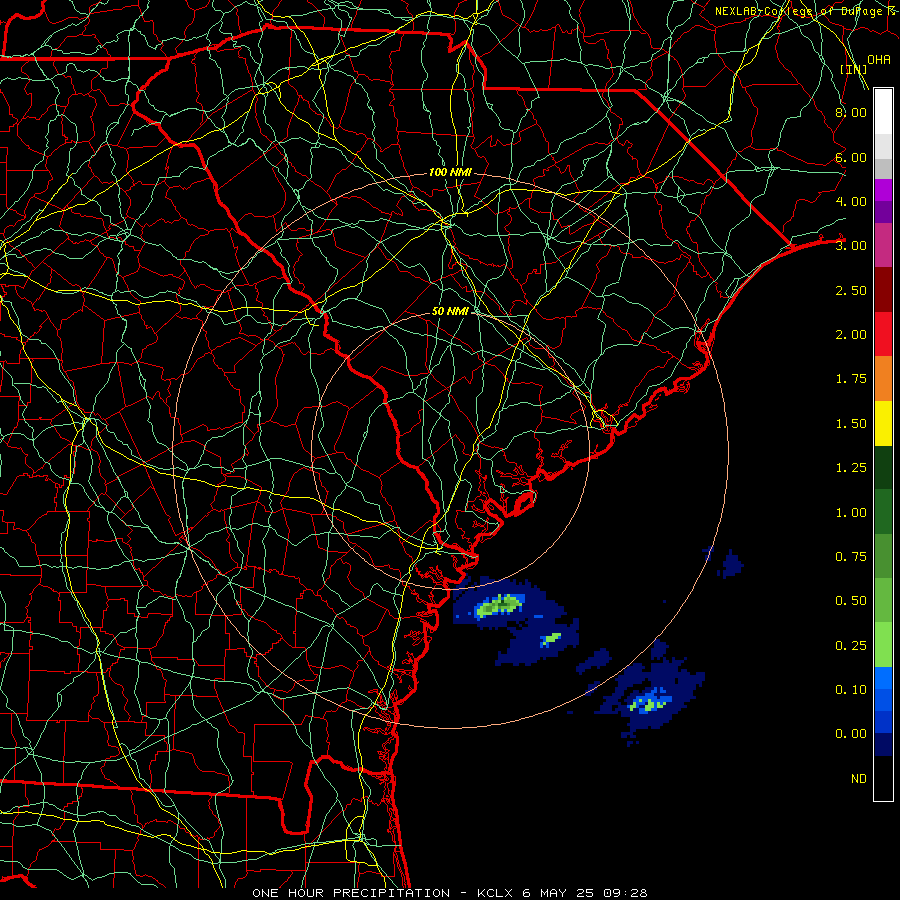Click the One Hour Precipitation title caption
The image size is (900, 900).
pyautogui.click(x=450, y=893)
